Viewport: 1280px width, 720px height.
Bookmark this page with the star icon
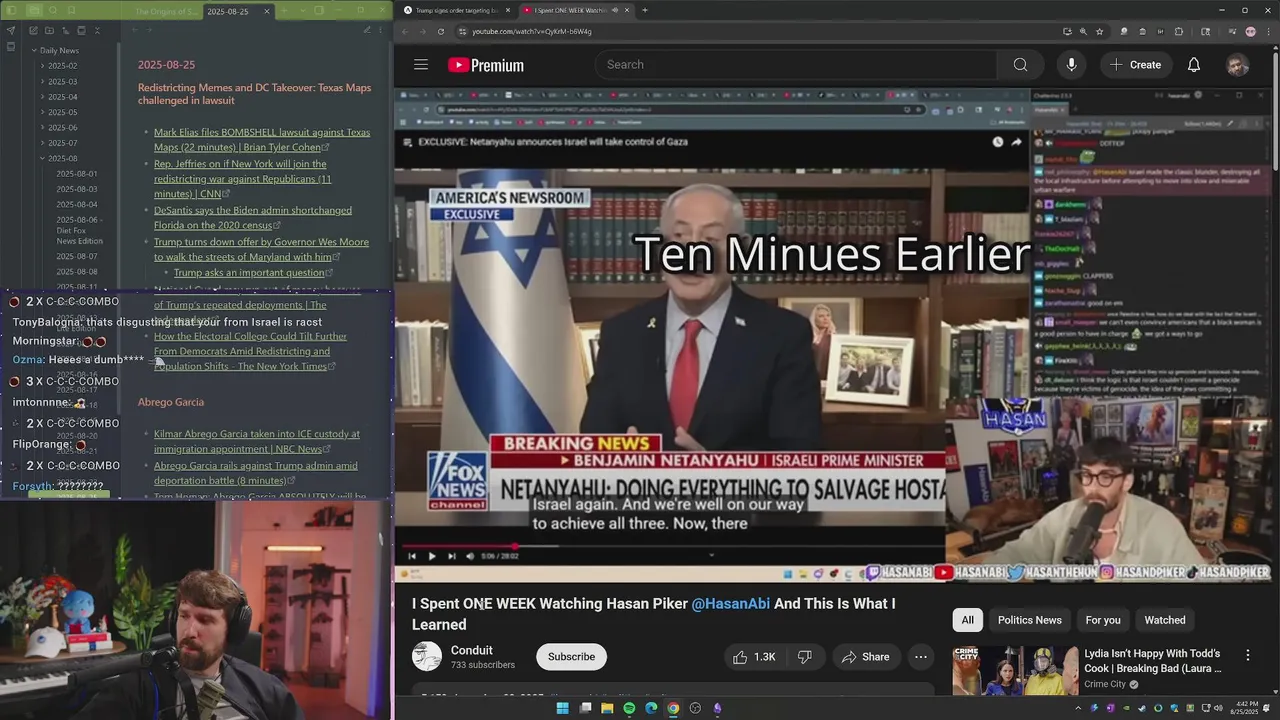(1099, 31)
